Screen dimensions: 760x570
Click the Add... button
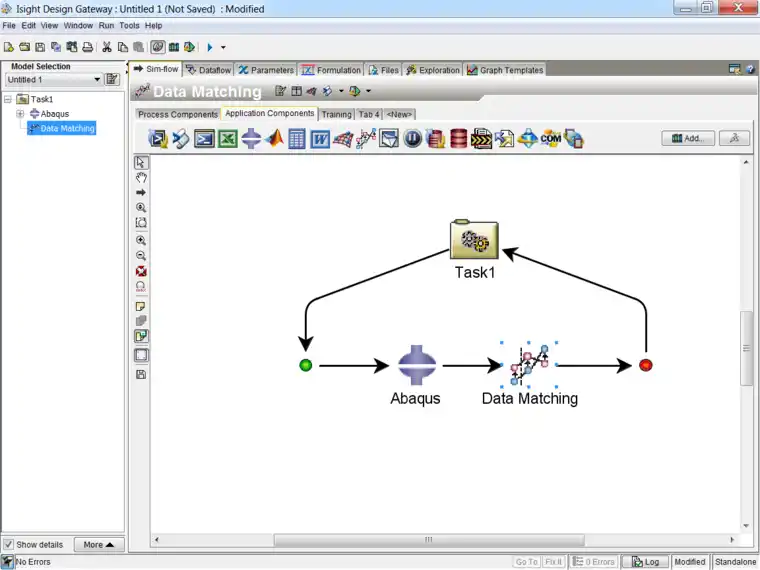coord(688,138)
